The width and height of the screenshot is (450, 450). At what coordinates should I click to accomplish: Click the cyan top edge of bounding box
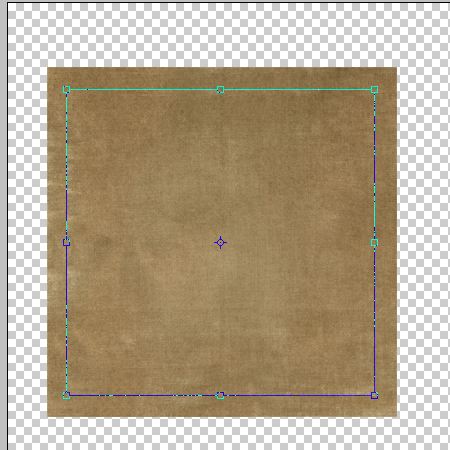tap(143, 89)
